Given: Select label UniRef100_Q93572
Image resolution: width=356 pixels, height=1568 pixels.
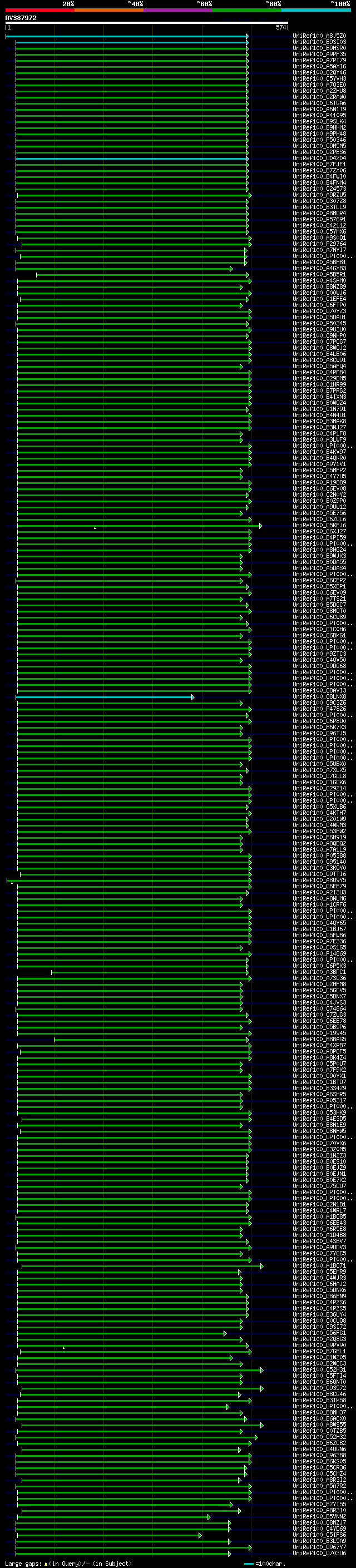Looking at the screenshot, I should click(x=319, y=1388).
